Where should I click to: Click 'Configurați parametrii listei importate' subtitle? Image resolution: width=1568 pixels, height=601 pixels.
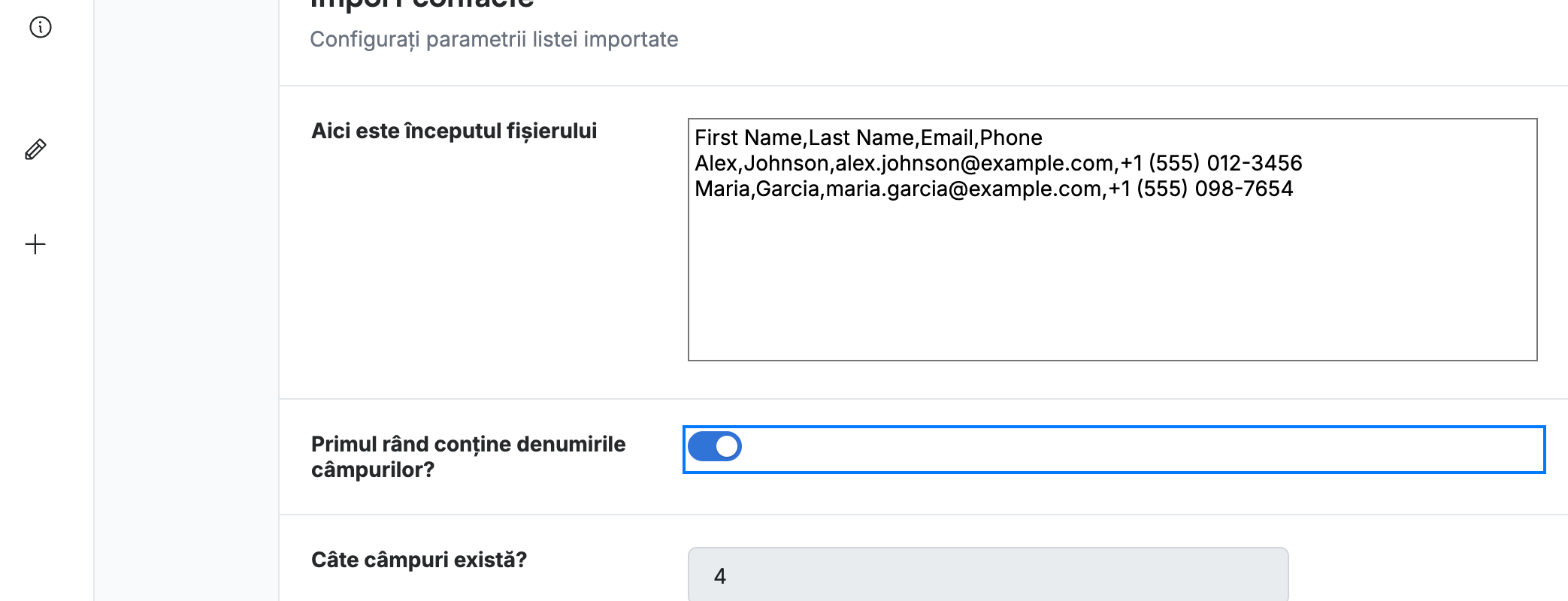[x=494, y=39]
